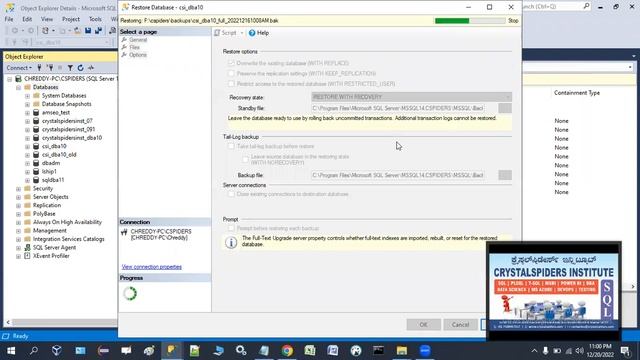The height and width of the screenshot is (360, 640).
Task: Click the Object Explorer horizontal scrollbar
Action: pyautogui.click(x=63, y=322)
